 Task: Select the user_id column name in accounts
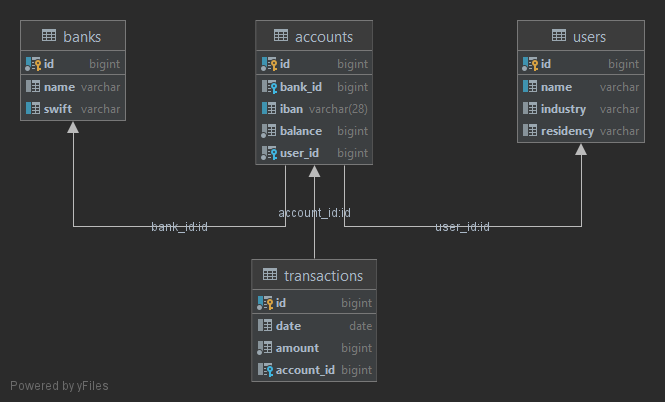point(299,153)
